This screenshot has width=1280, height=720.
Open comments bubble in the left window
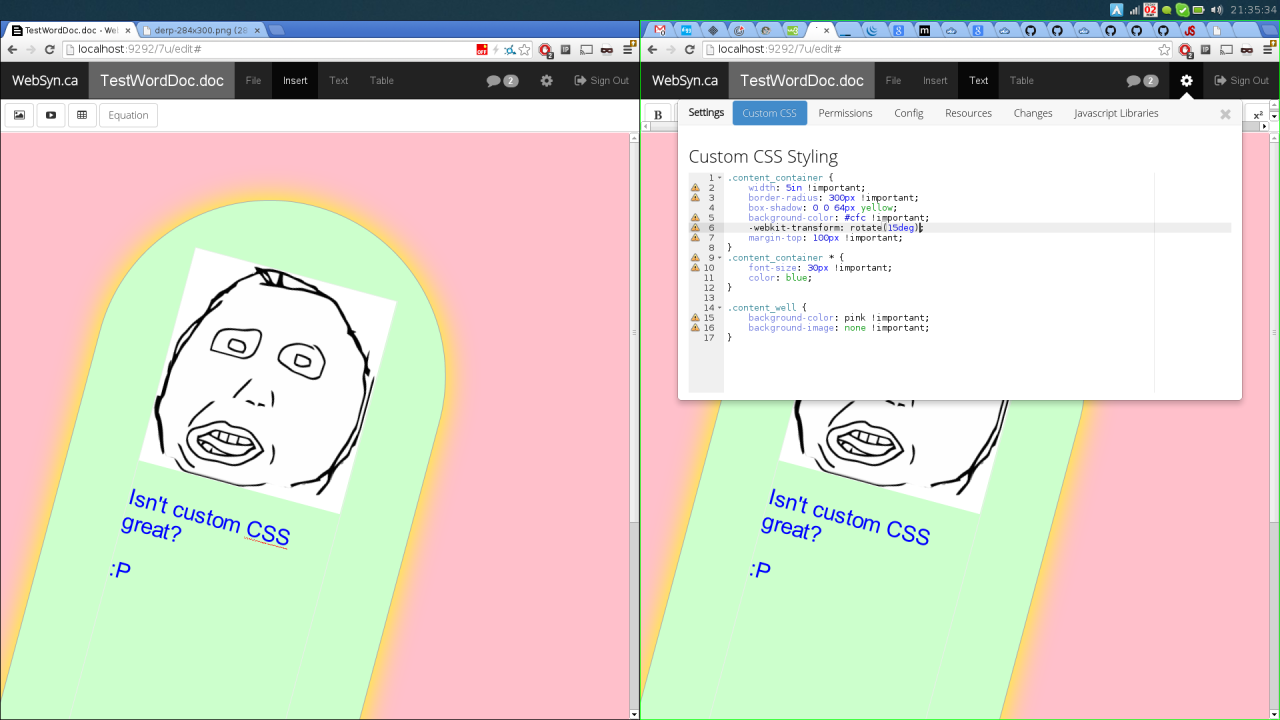502,81
